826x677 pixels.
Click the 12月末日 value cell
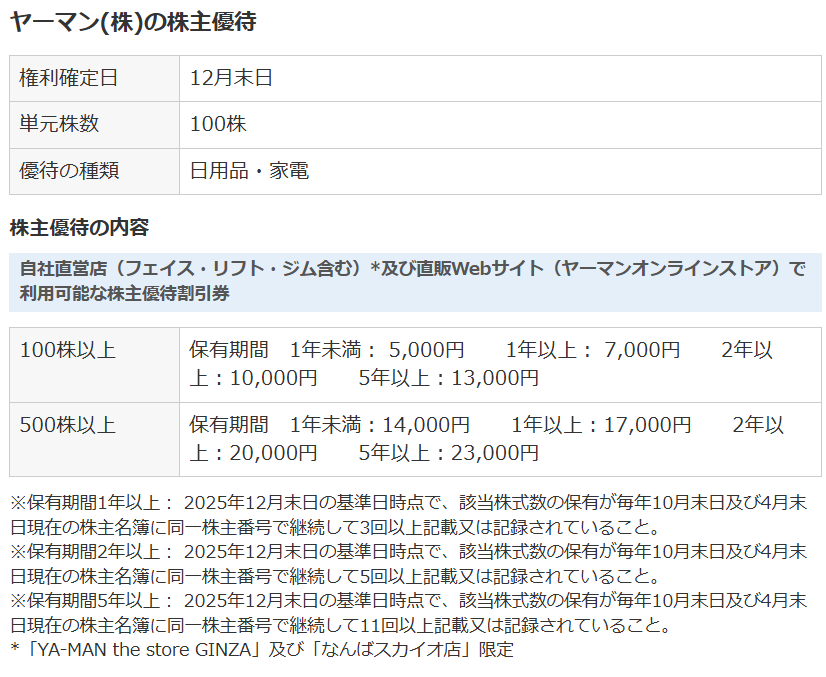(231, 78)
